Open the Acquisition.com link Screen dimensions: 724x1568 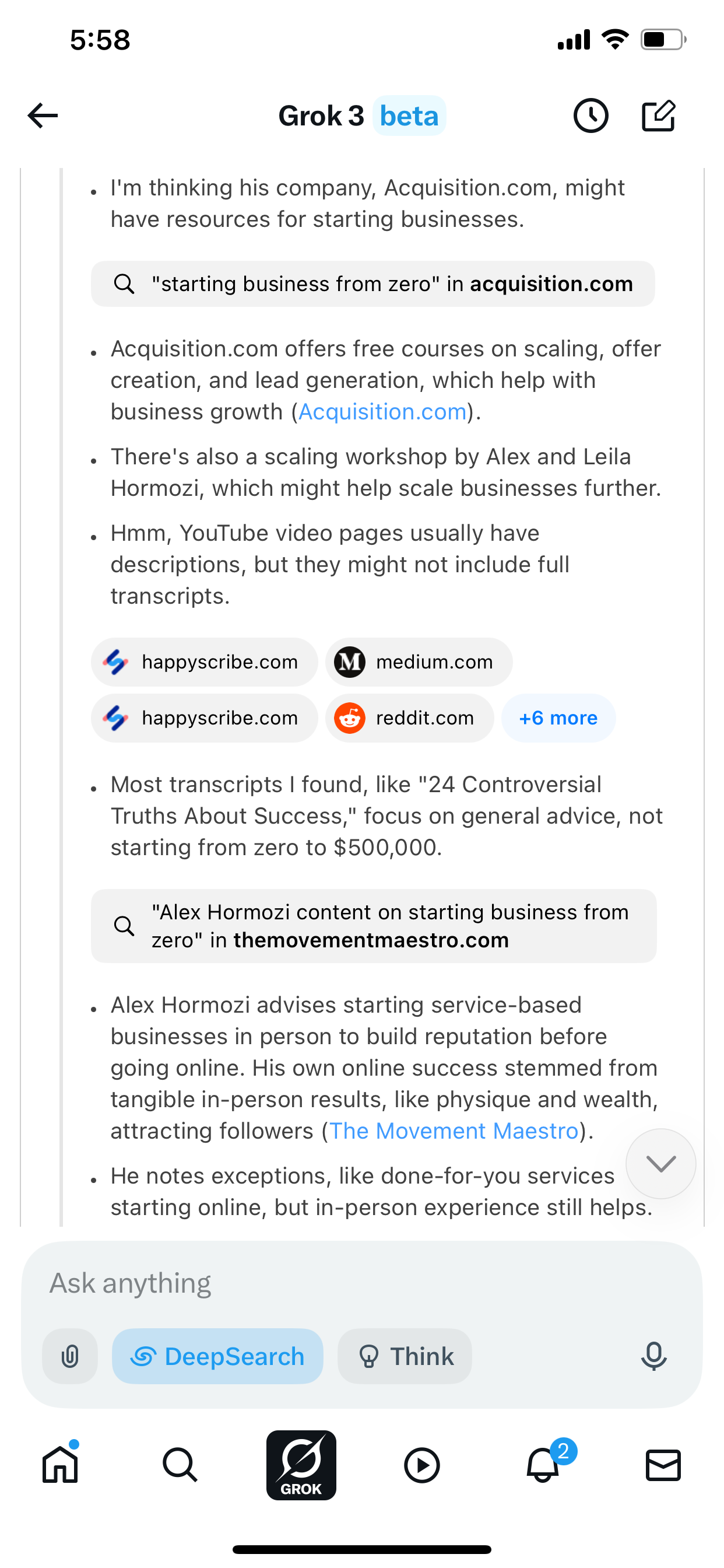coord(382,412)
